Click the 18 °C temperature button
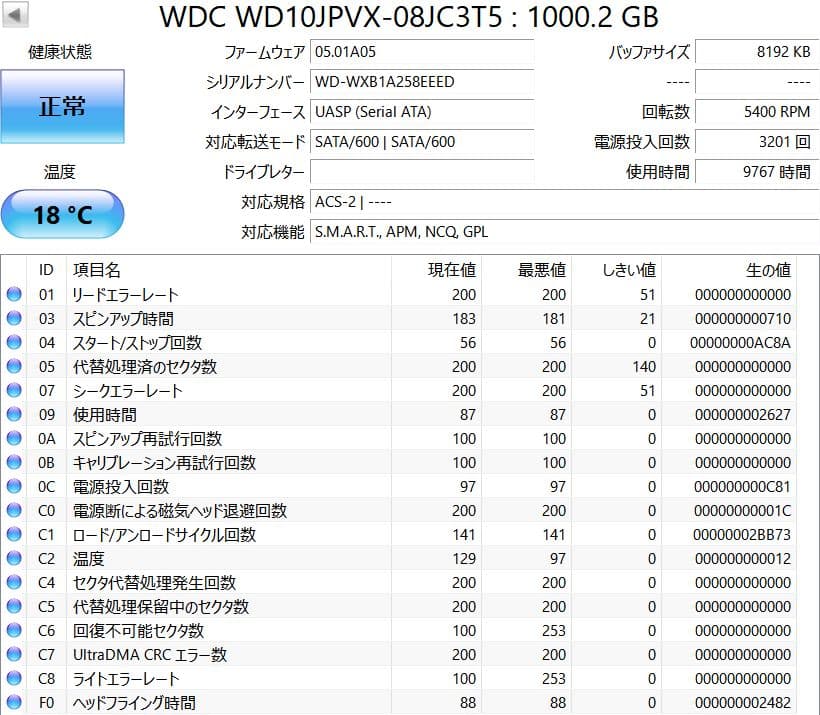 pos(63,213)
